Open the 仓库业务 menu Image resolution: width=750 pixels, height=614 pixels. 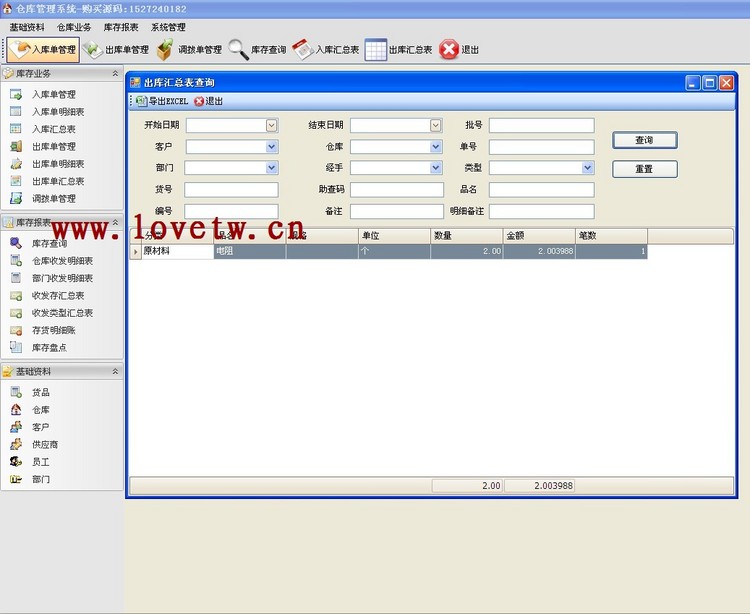74,27
